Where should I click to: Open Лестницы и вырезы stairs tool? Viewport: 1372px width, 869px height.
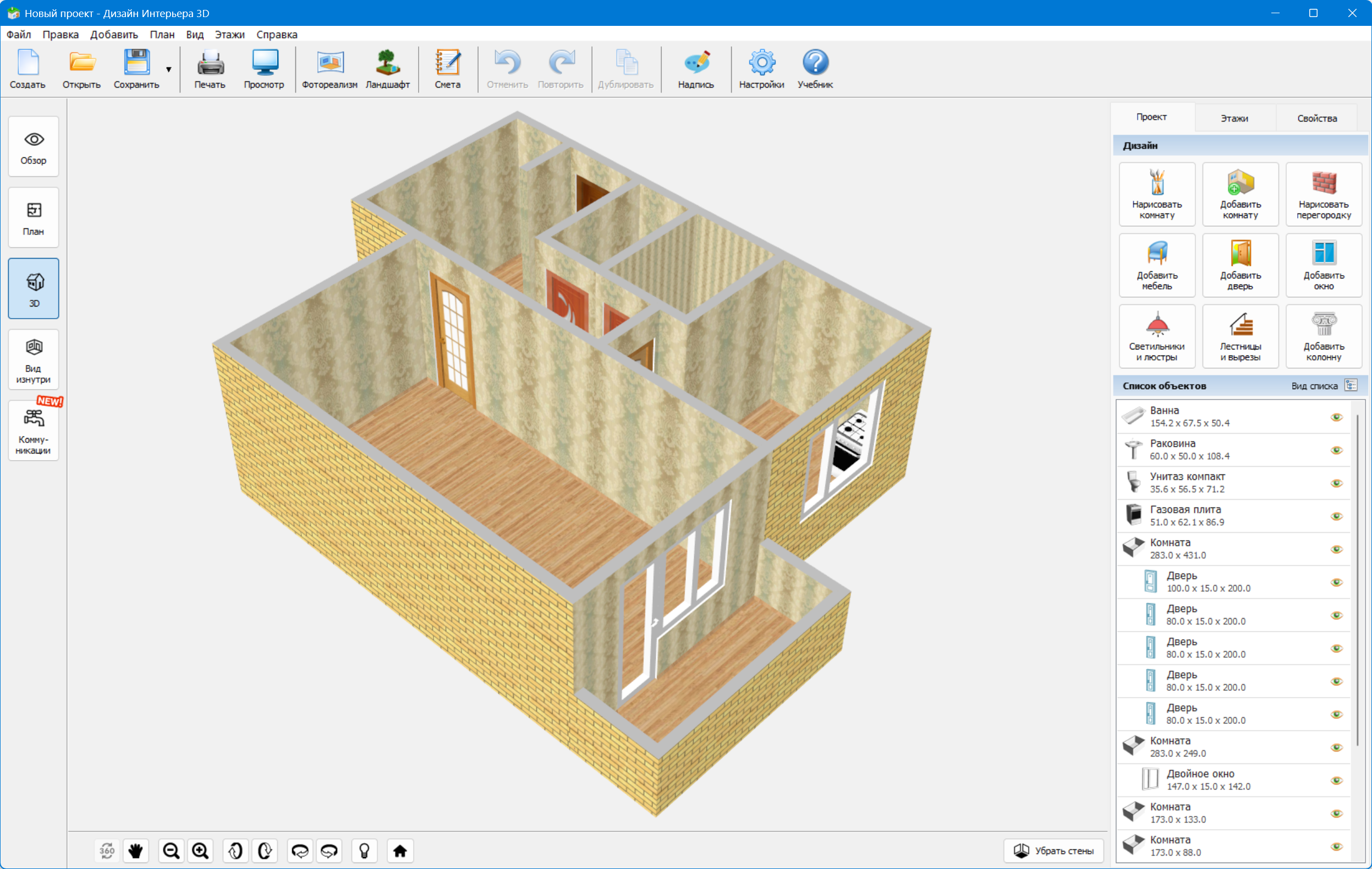(x=1240, y=336)
